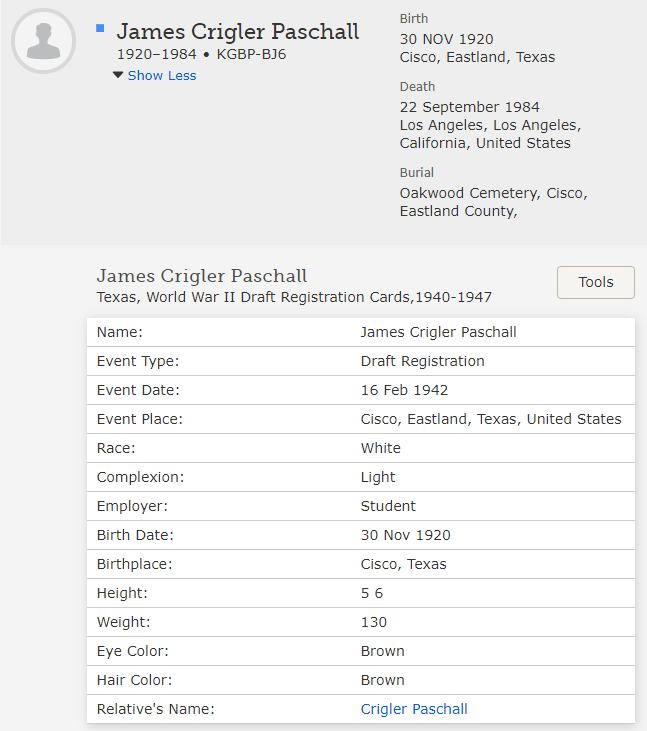The height and width of the screenshot is (731, 647).
Task: Click the Employer value Student
Action: [x=388, y=506]
